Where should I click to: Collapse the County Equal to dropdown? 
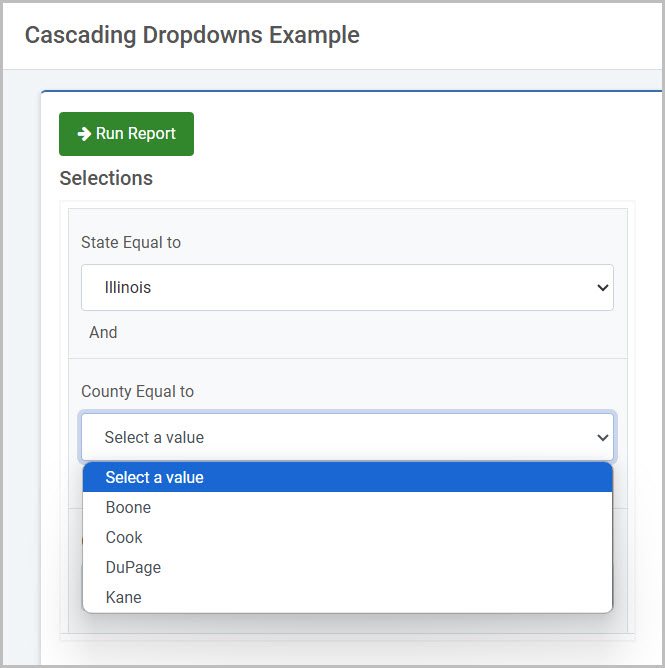[x=347, y=437]
